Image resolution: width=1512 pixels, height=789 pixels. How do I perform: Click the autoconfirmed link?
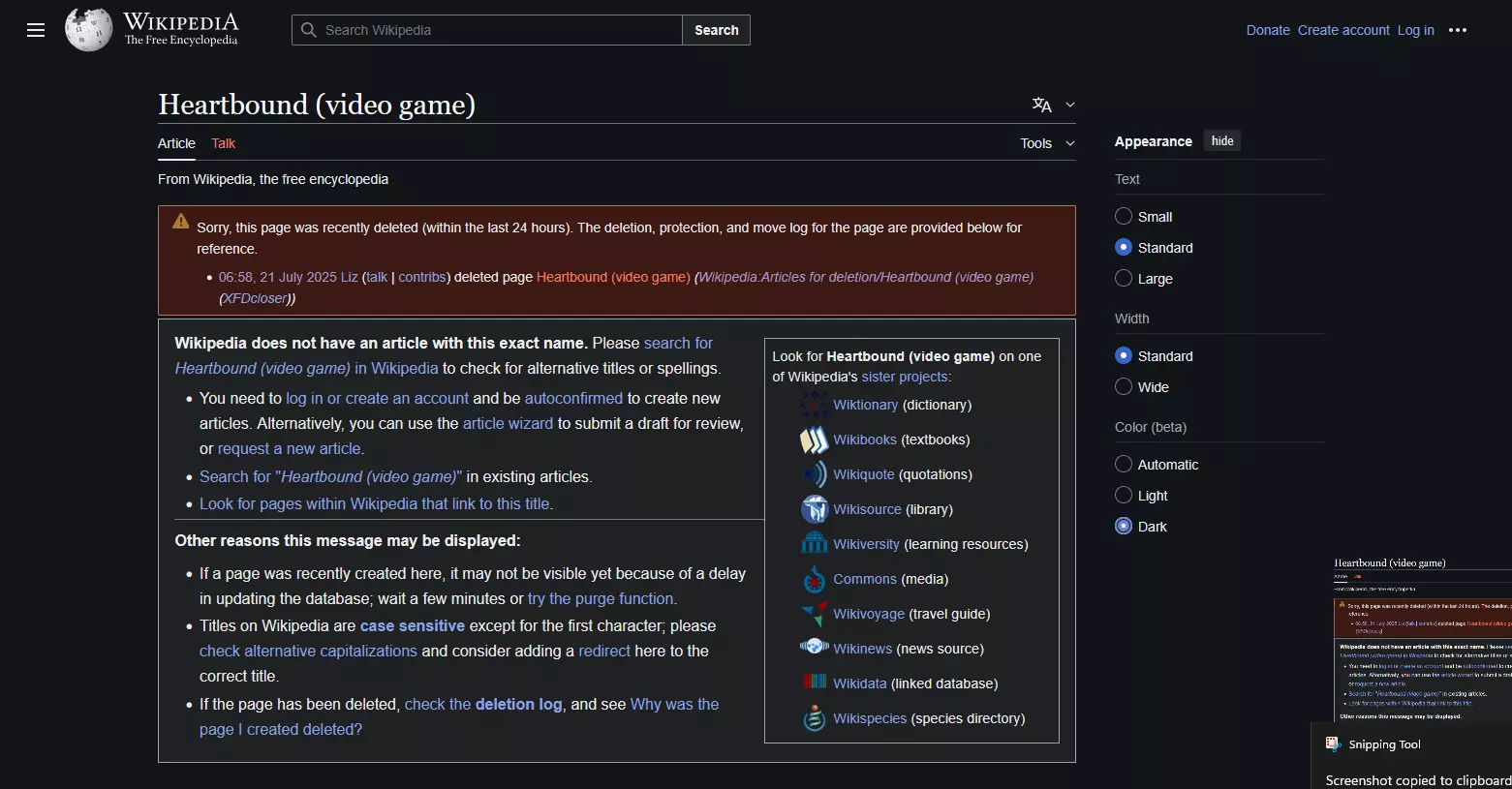point(573,398)
